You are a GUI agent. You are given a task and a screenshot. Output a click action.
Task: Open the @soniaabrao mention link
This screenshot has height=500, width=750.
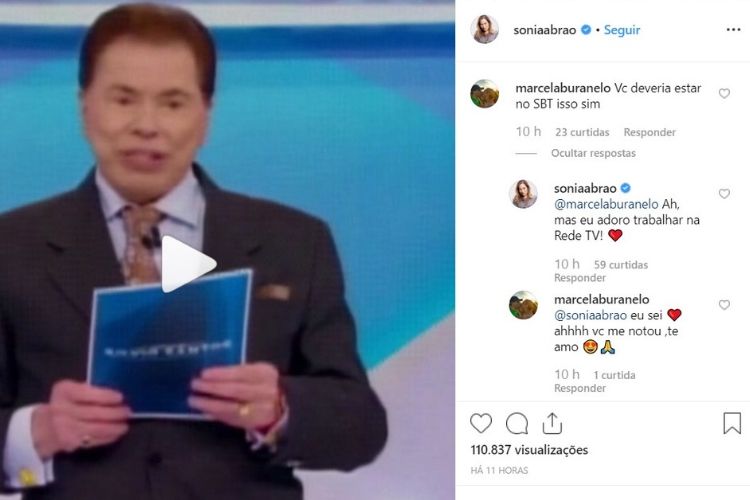[590, 315]
